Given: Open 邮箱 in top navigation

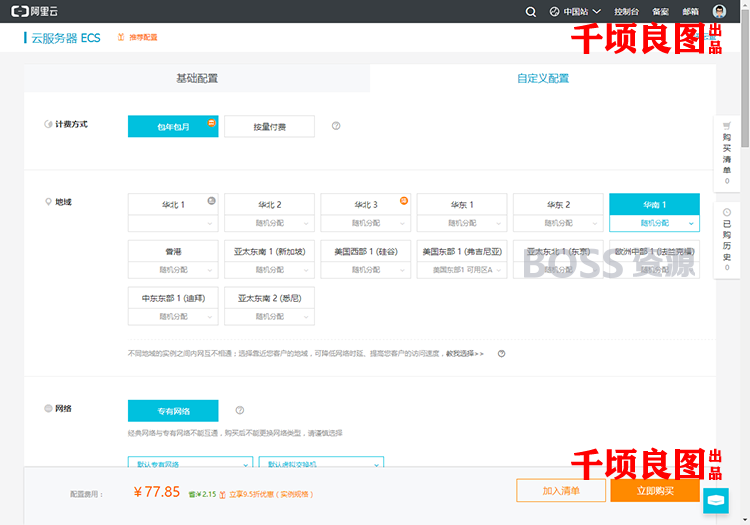Looking at the screenshot, I should tap(690, 11).
